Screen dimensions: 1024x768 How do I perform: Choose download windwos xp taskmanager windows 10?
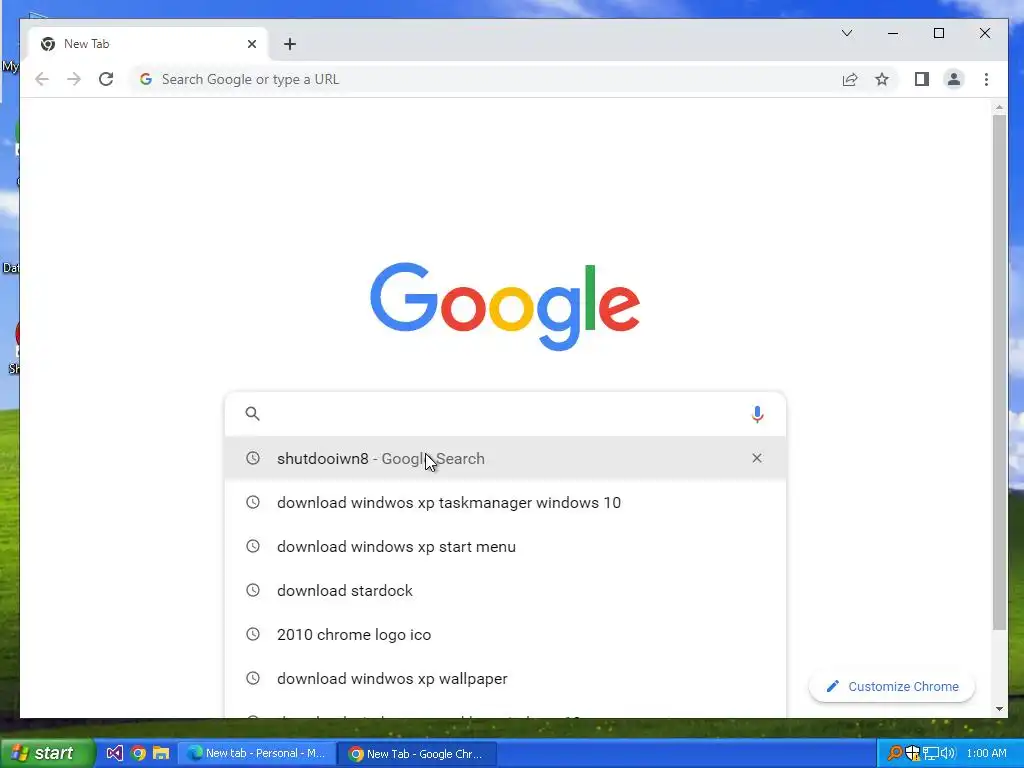(505, 502)
